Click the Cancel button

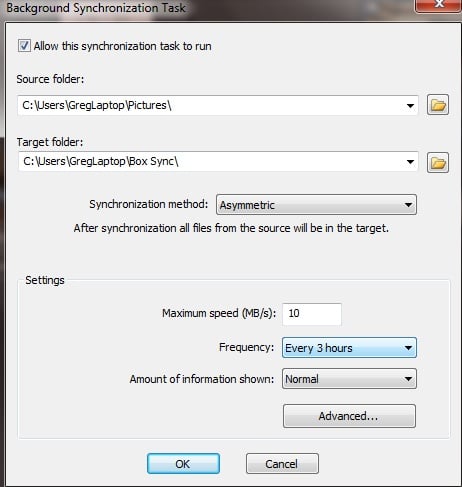(282, 464)
